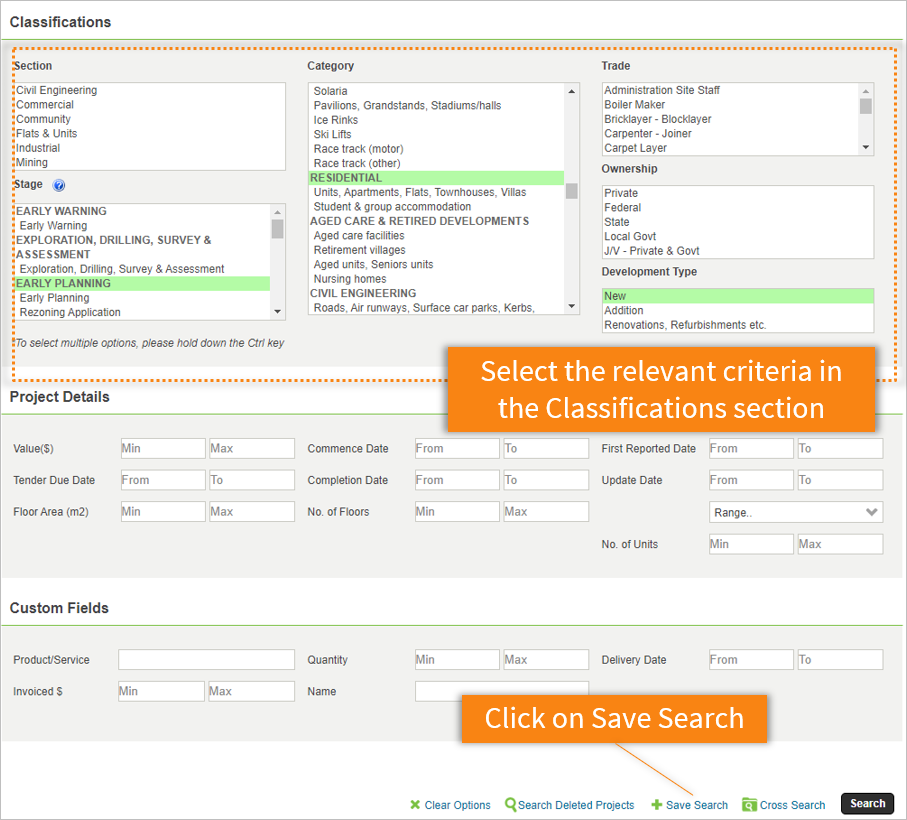
Task: Select Commercial in Section list
Action: 149,105
